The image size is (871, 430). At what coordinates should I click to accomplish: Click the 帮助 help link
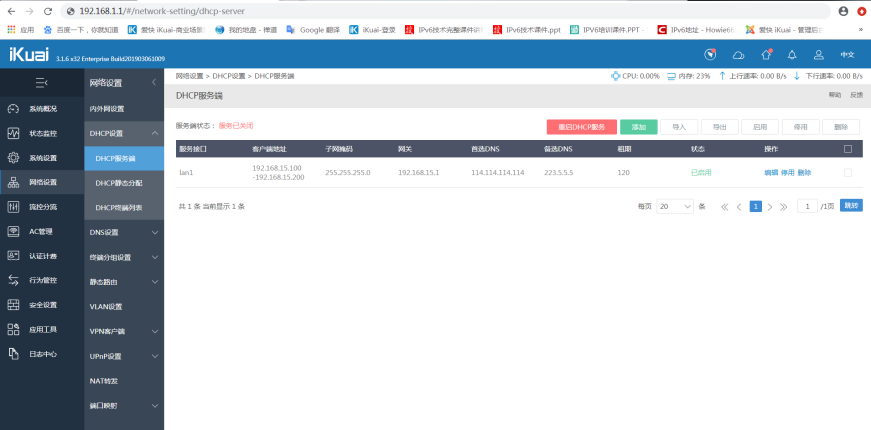point(835,95)
